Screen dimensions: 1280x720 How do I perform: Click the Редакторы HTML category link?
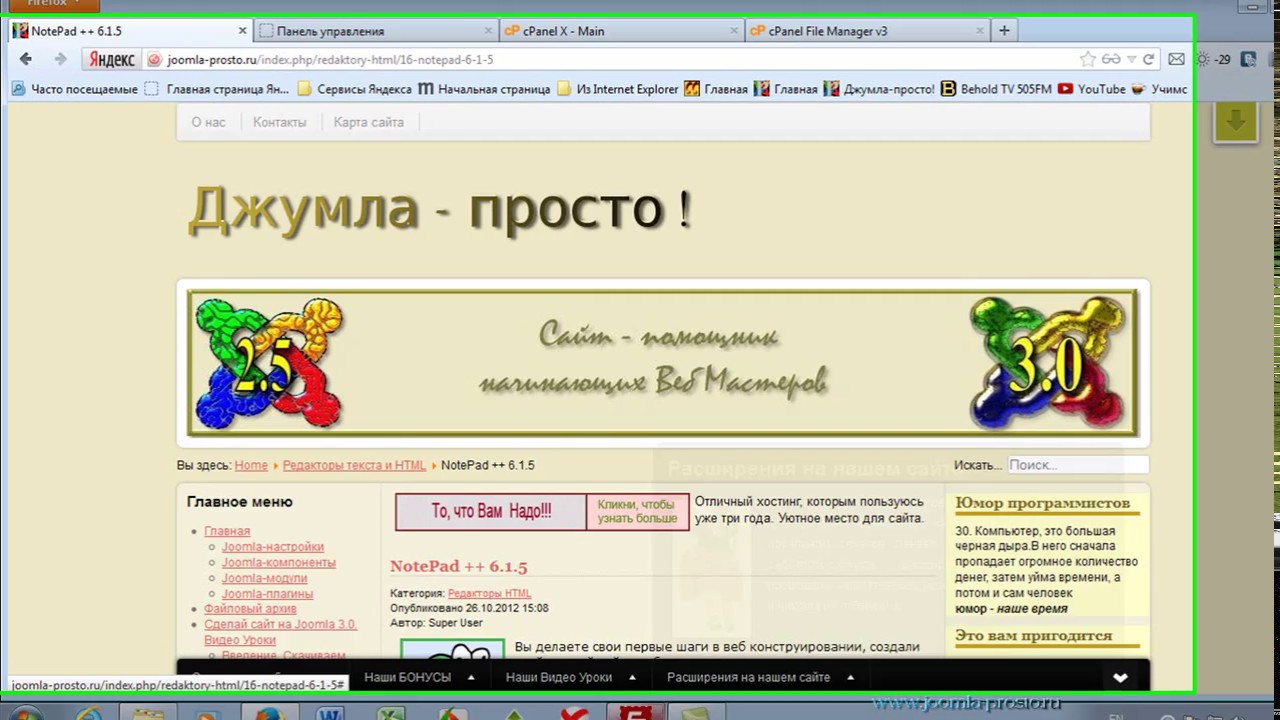pyautogui.click(x=489, y=594)
